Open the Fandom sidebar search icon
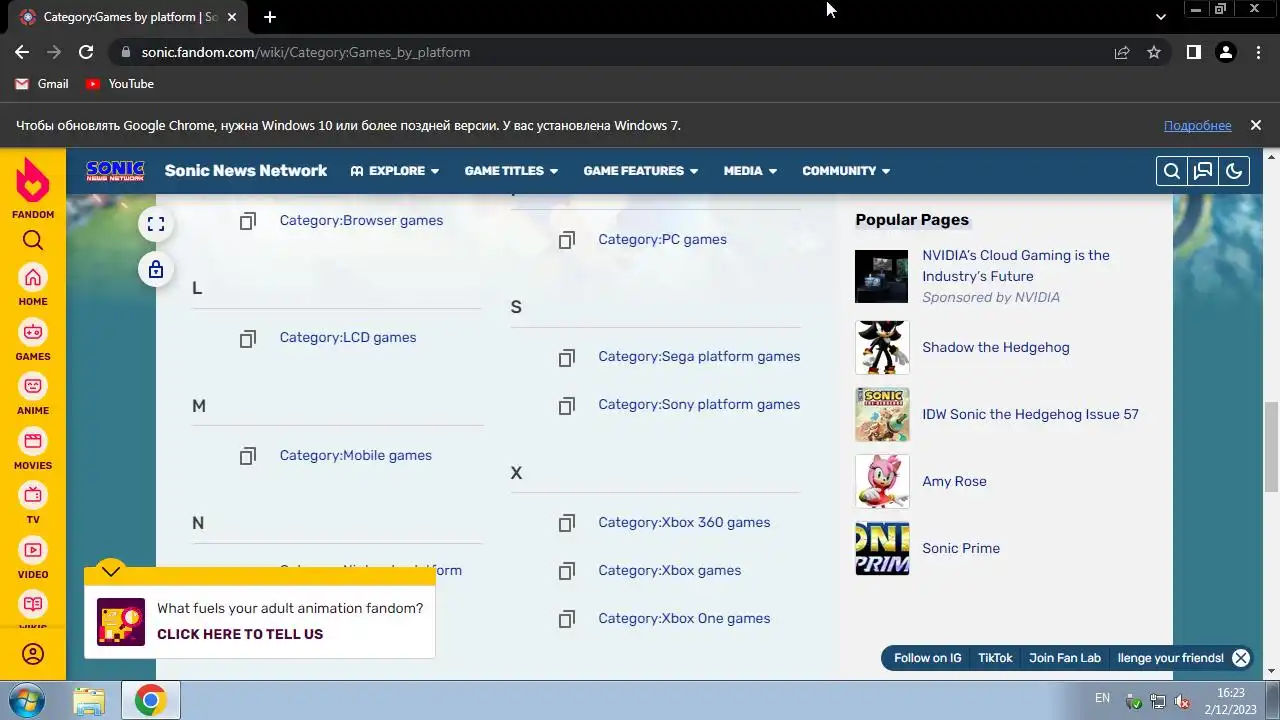Viewport: 1280px width, 720px height. click(x=33, y=240)
